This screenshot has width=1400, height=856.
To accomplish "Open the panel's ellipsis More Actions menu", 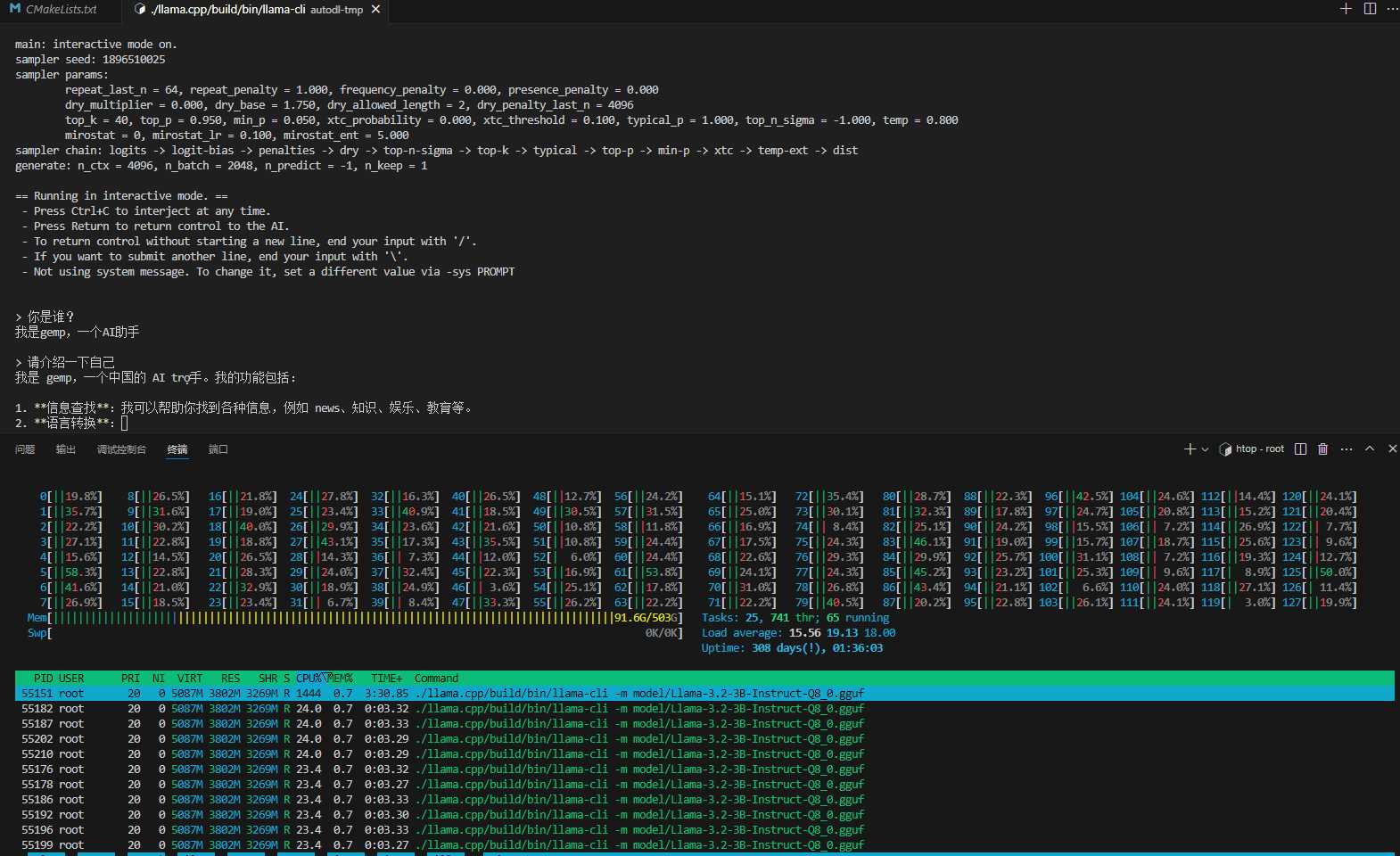I will [x=1346, y=449].
